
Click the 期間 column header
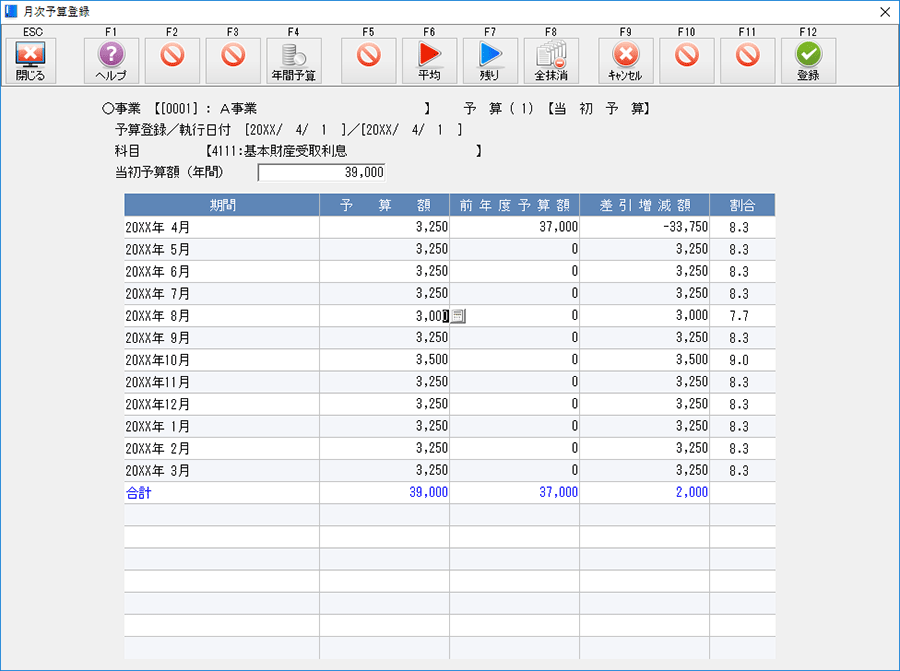222,205
